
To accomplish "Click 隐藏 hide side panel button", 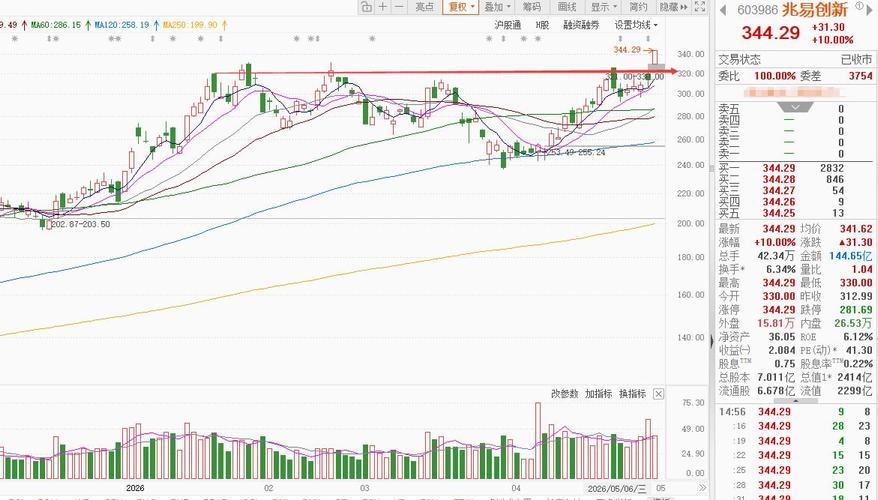I will [673, 7].
